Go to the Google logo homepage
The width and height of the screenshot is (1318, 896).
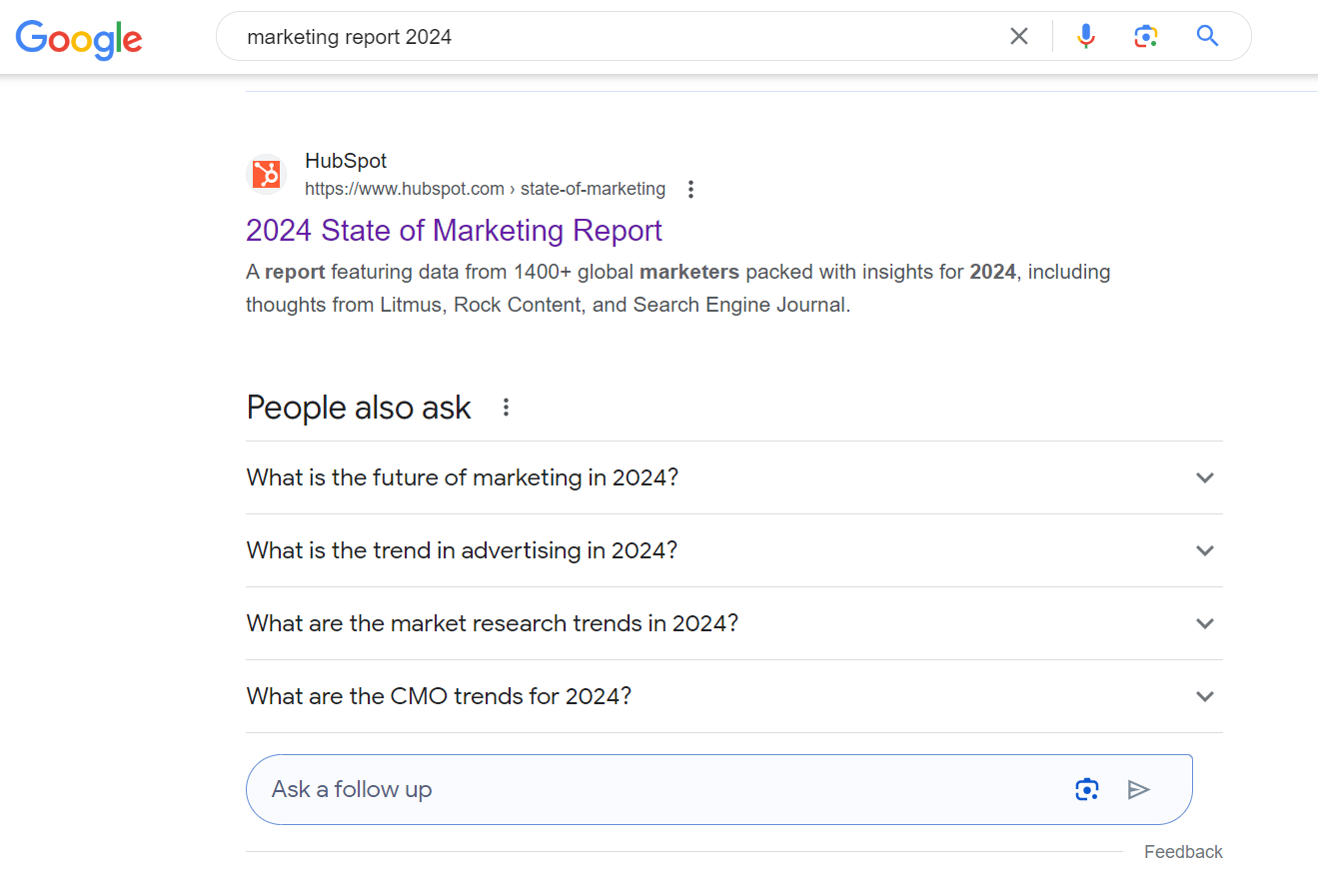click(79, 38)
